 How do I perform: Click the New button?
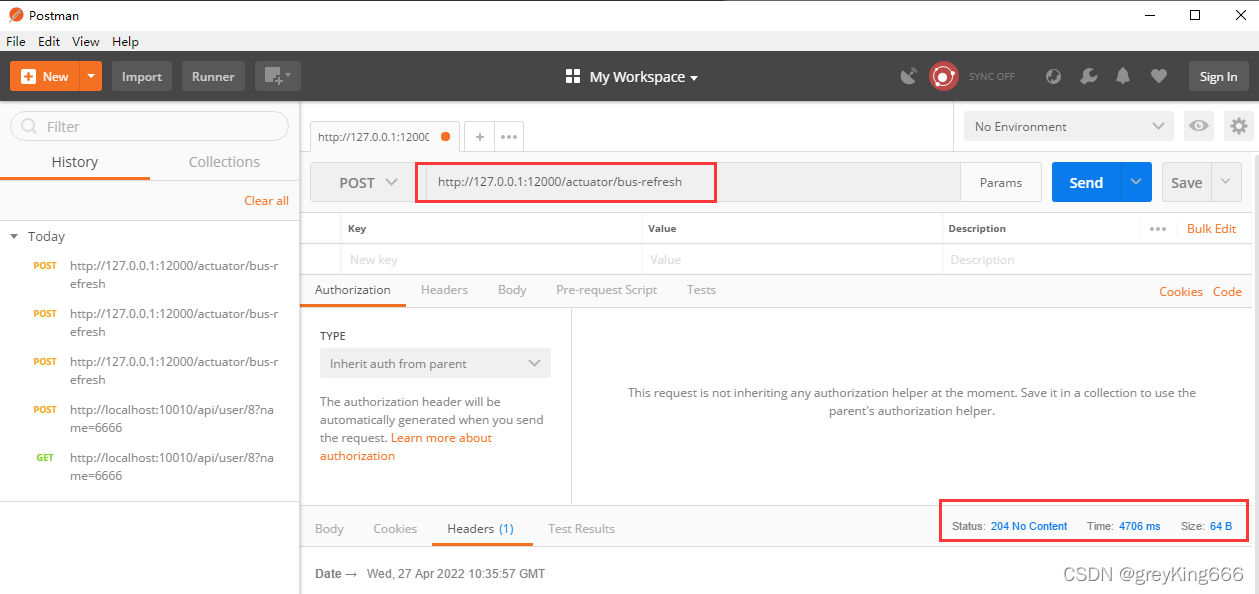click(x=44, y=76)
